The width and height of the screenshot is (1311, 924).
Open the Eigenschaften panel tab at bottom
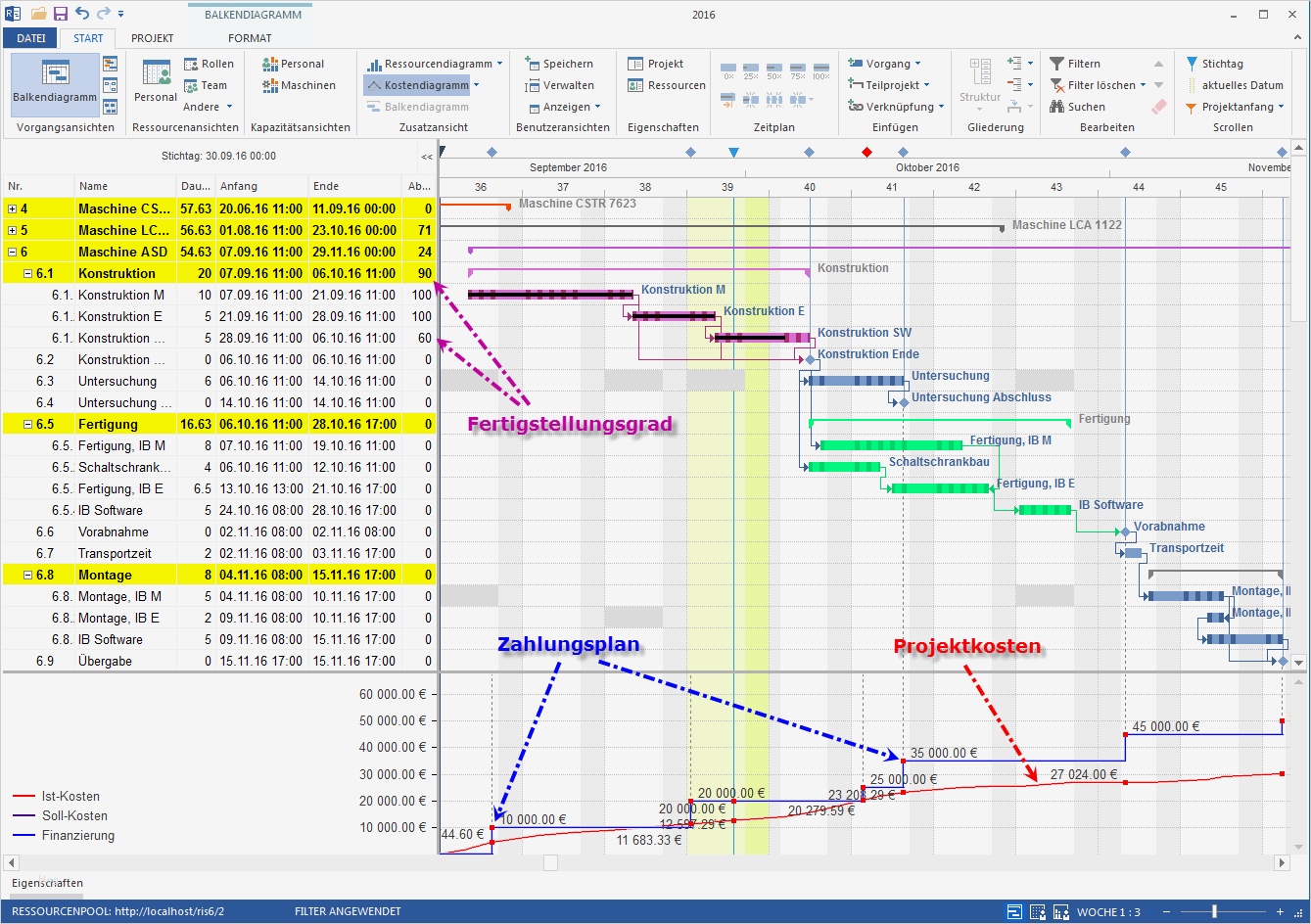[47, 883]
